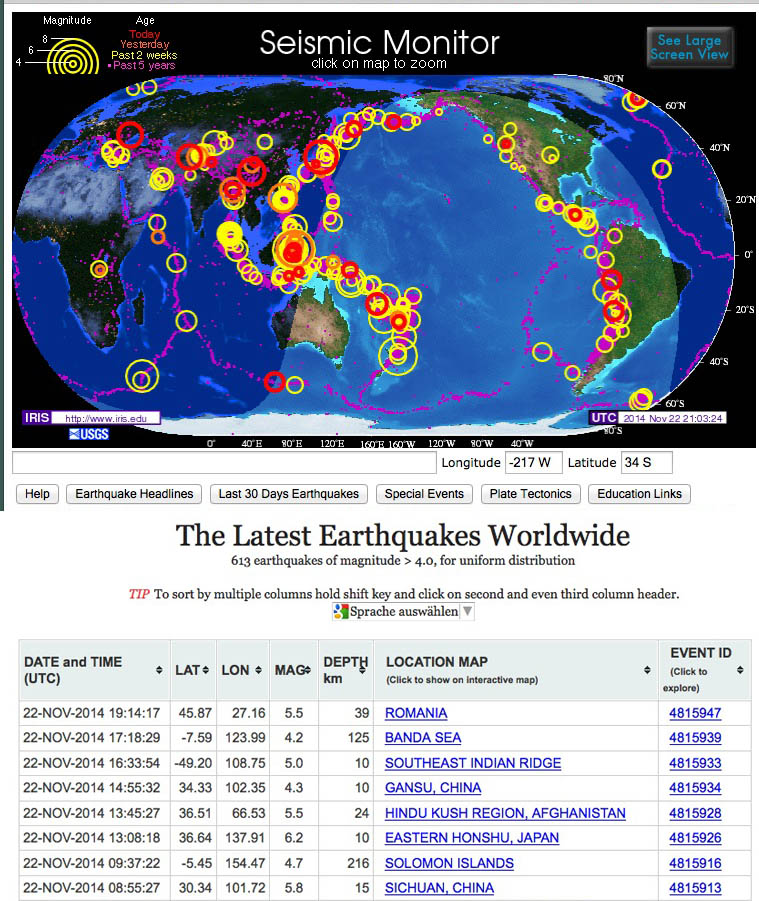Click the magnitude rings legend icon

pos(71,56)
